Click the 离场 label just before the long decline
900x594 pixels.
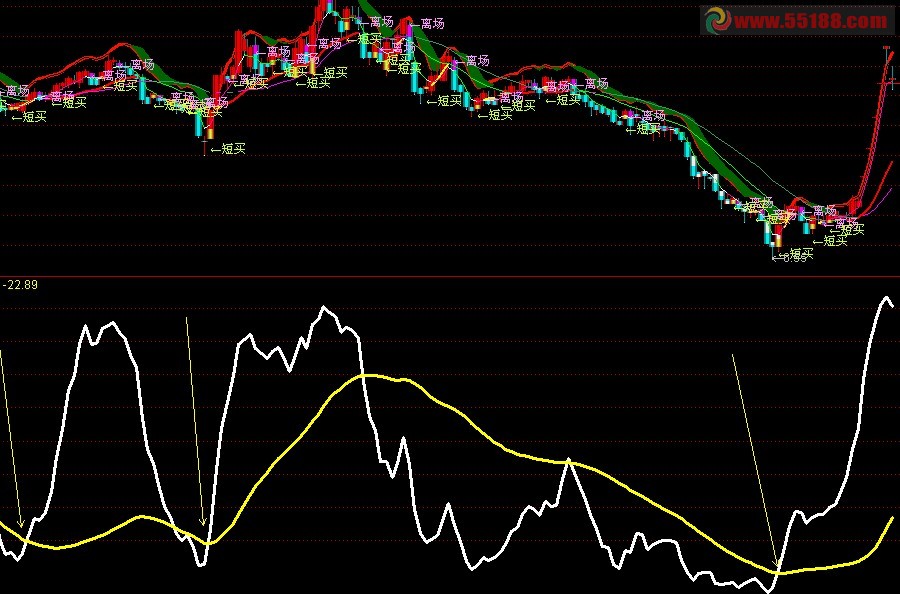coord(590,84)
